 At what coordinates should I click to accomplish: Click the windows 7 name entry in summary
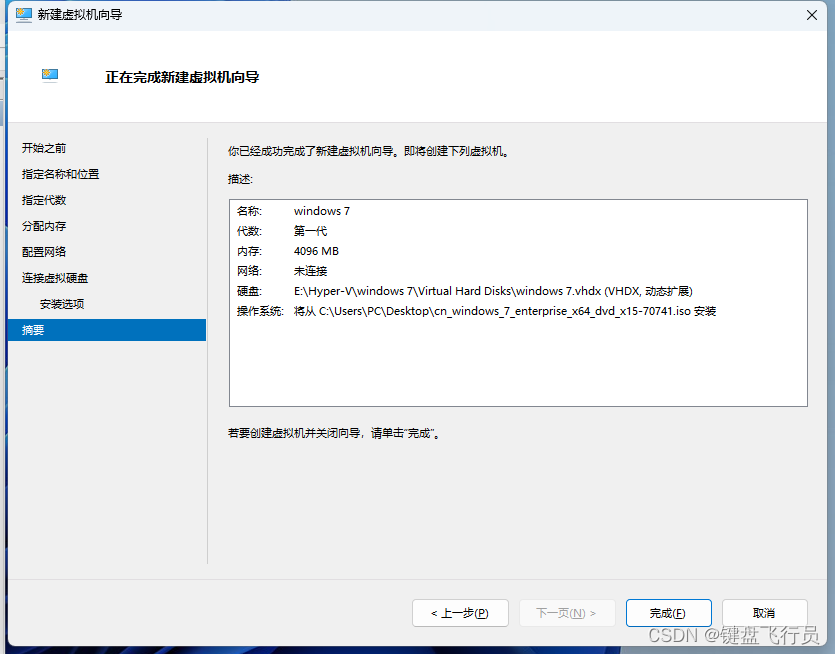pos(321,211)
